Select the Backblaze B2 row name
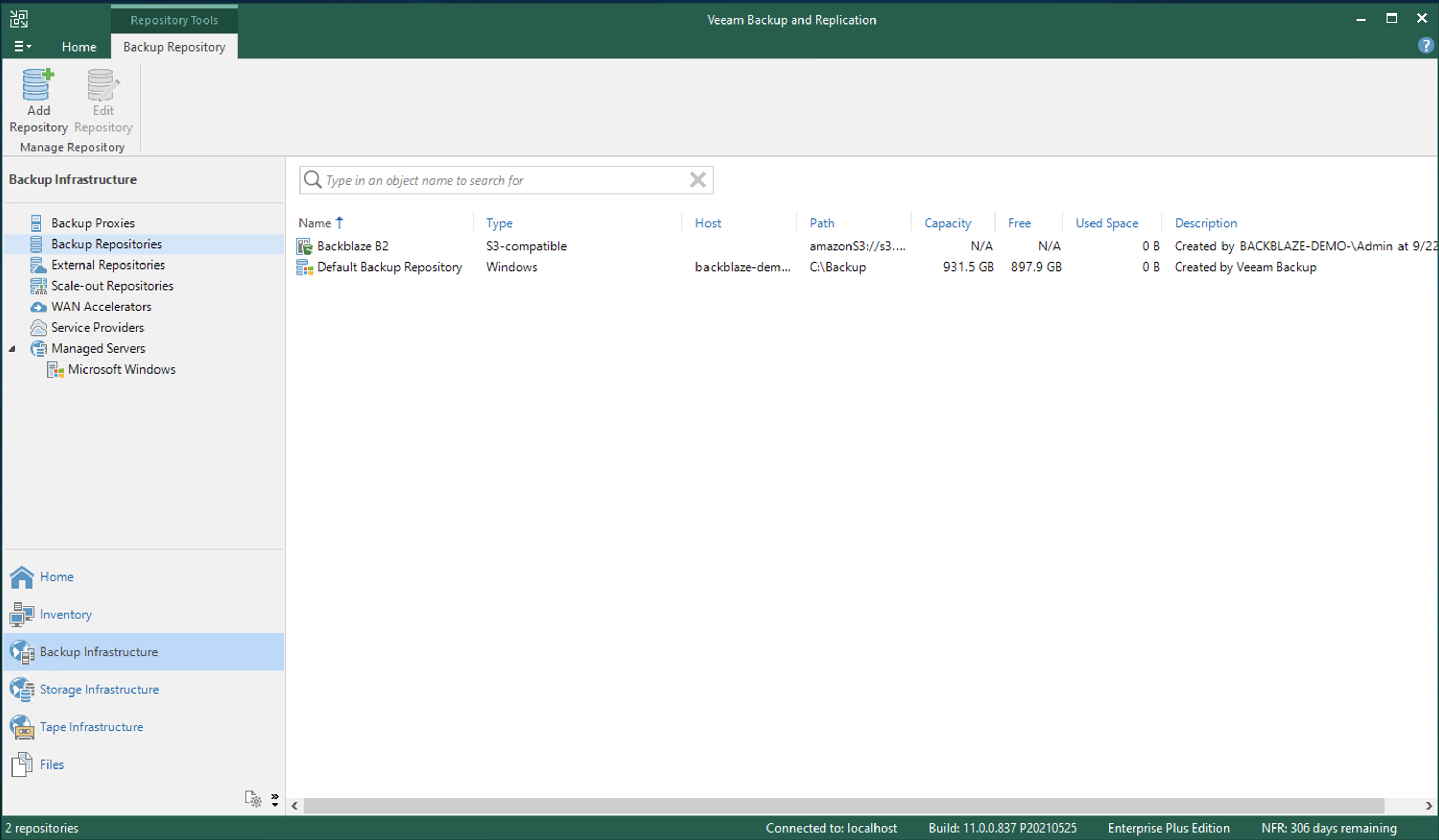 click(353, 246)
